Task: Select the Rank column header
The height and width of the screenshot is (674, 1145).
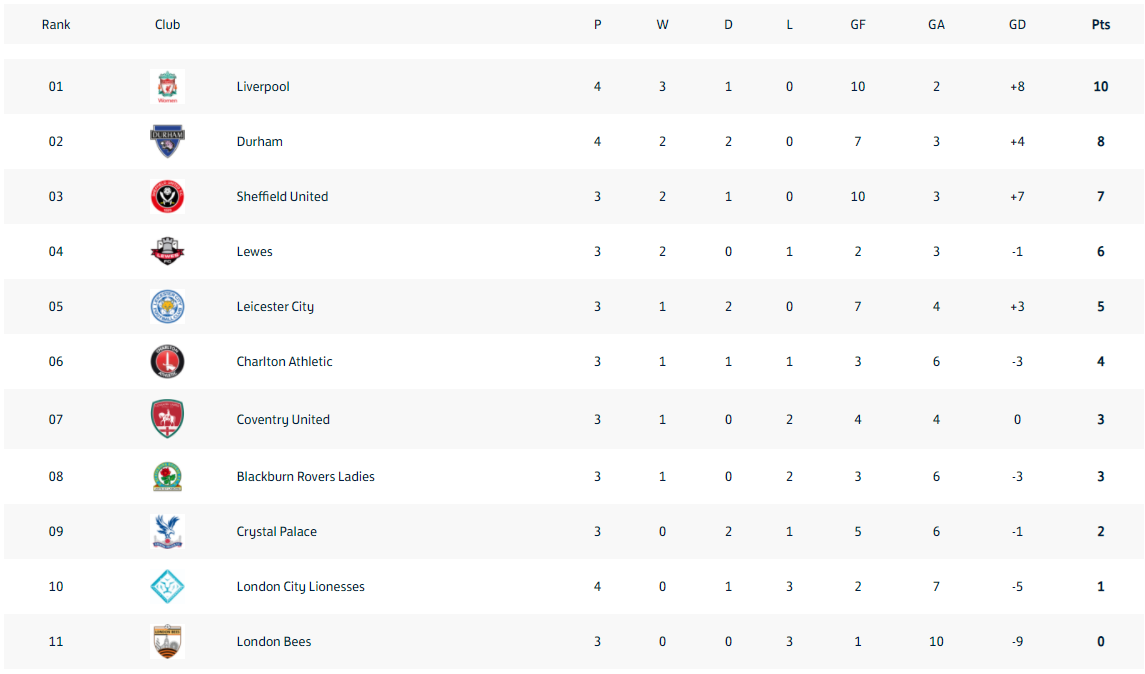Action: pos(55,24)
